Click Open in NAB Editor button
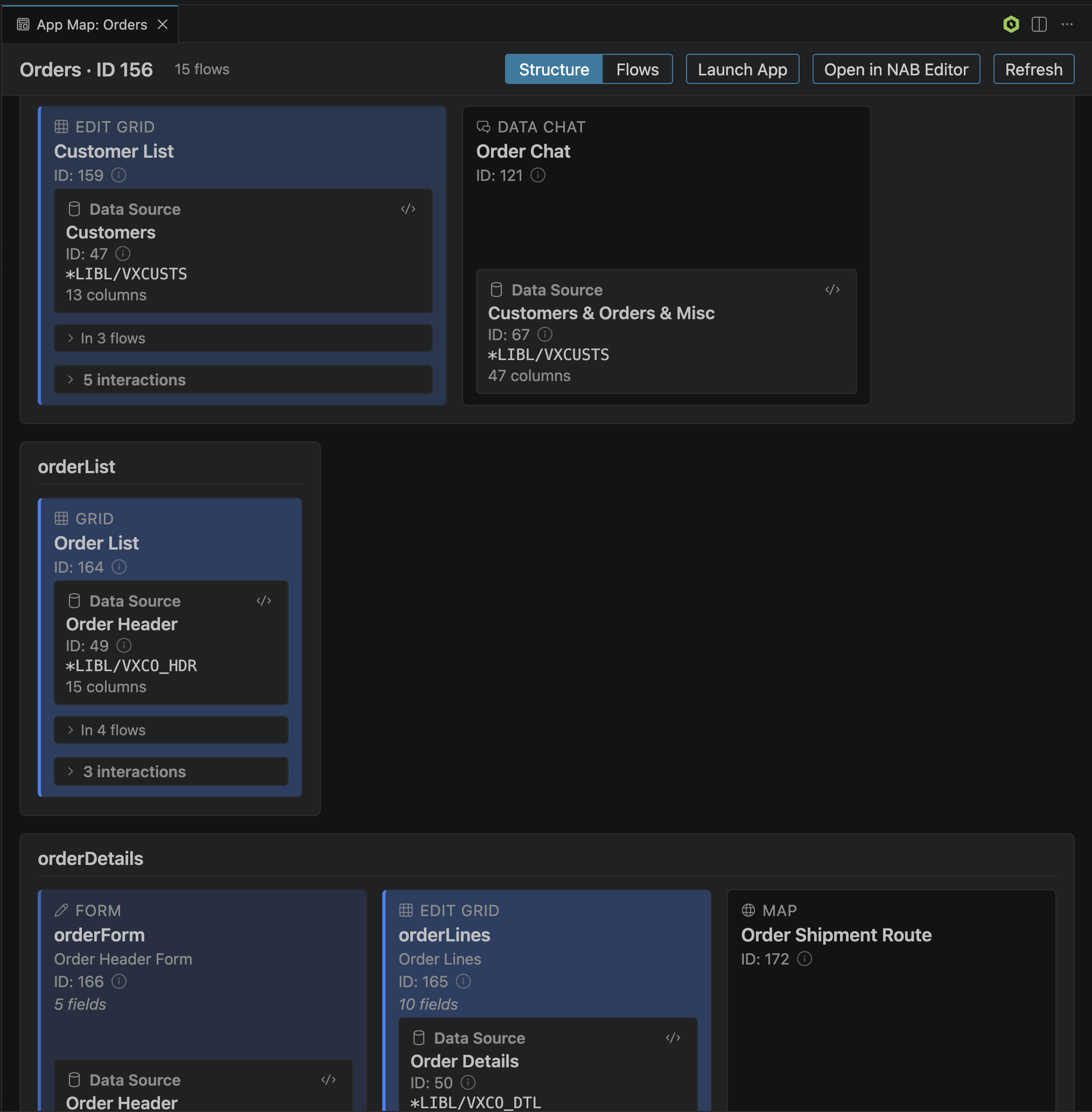The image size is (1092, 1112). (x=896, y=69)
